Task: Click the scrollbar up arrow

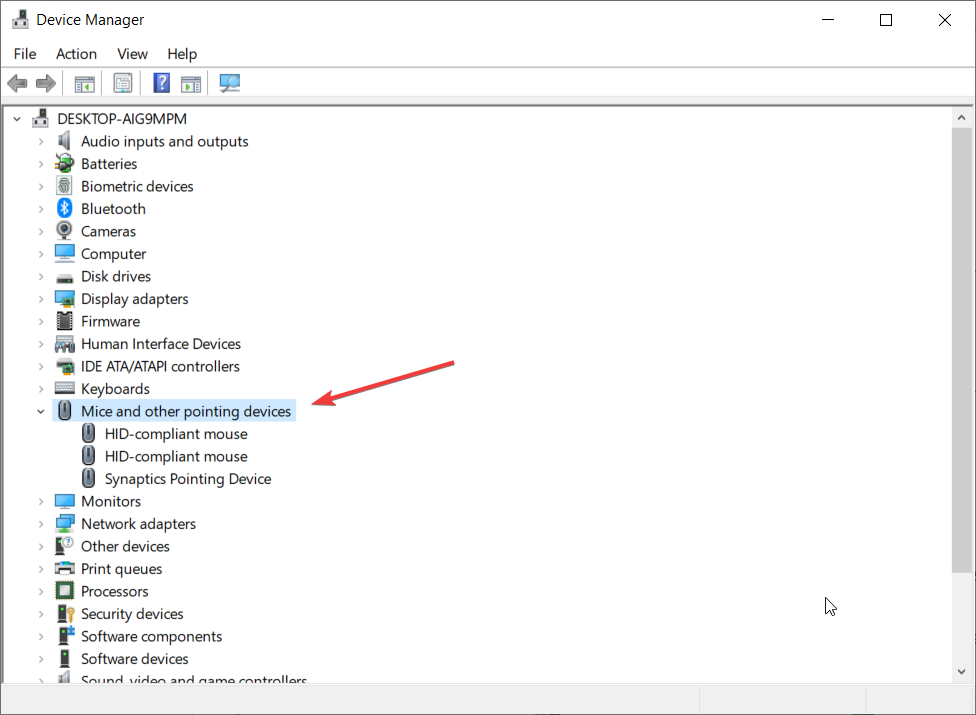Action: 962,118
